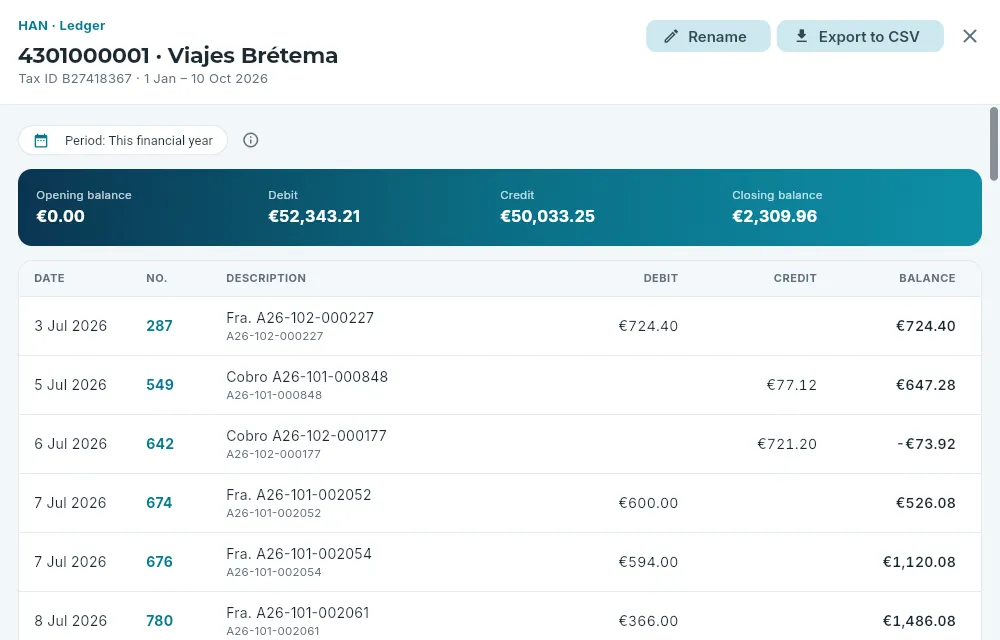Image resolution: width=1000 pixels, height=640 pixels.
Task: Click the DEBIT column header
Action: 660,278
